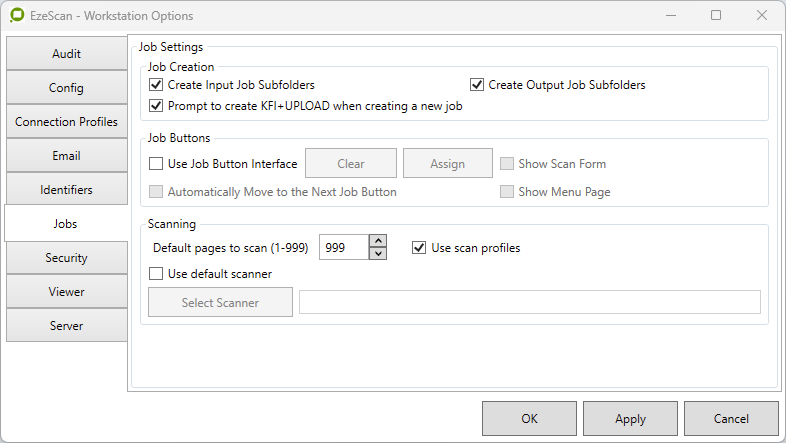Disable Prompt to create KFI+UPLOAD checkbox
This screenshot has width=786, height=443.
(156, 105)
